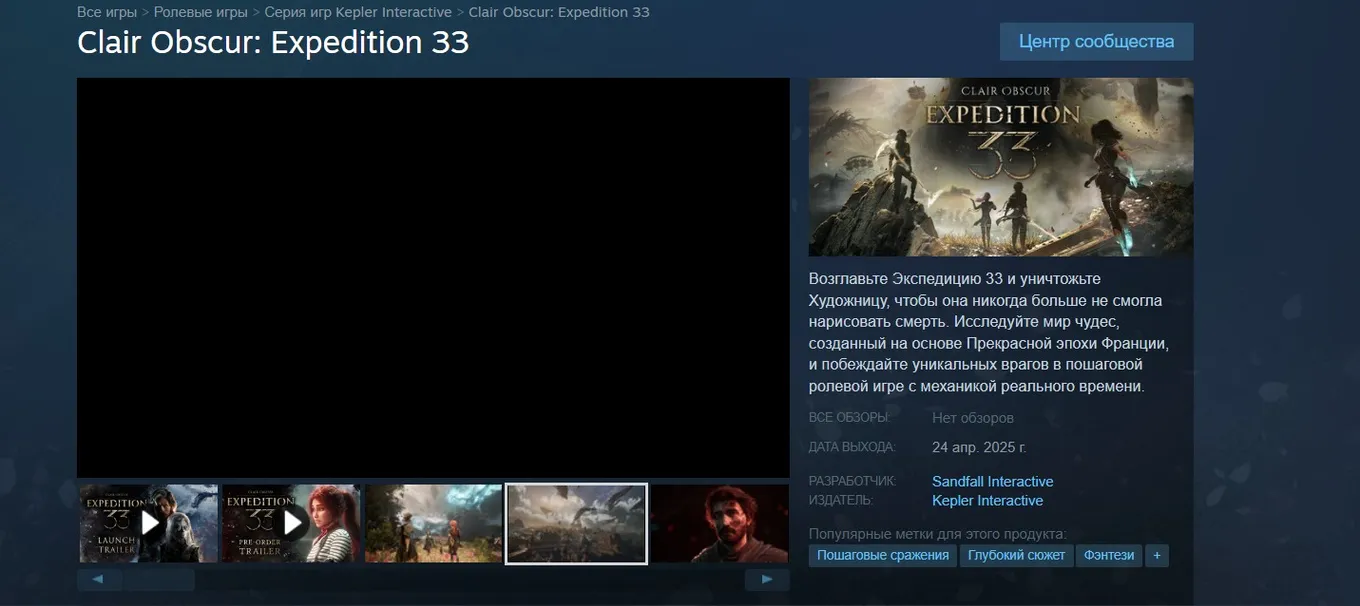Screen dimensions: 1360x606
Task: Select the Пошаговые сражения tag
Action: pos(883,555)
